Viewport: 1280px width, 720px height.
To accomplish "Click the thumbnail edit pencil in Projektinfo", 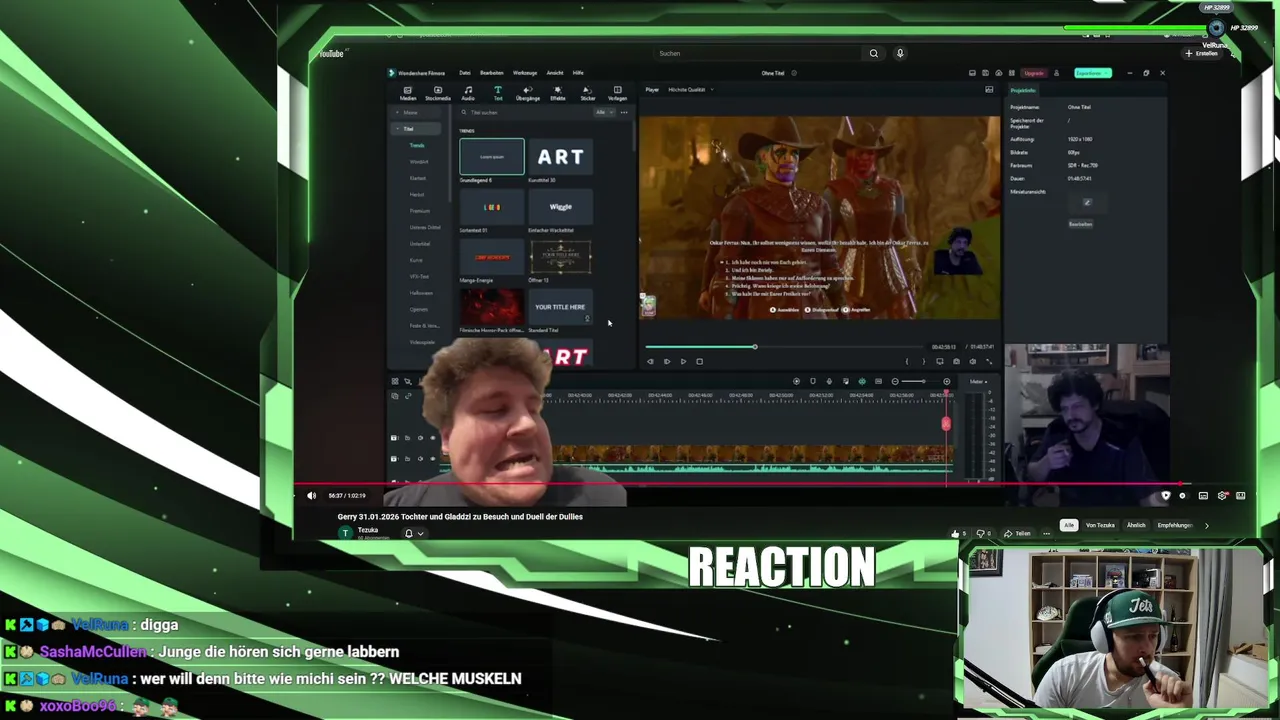I will pyautogui.click(x=1087, y=202).
